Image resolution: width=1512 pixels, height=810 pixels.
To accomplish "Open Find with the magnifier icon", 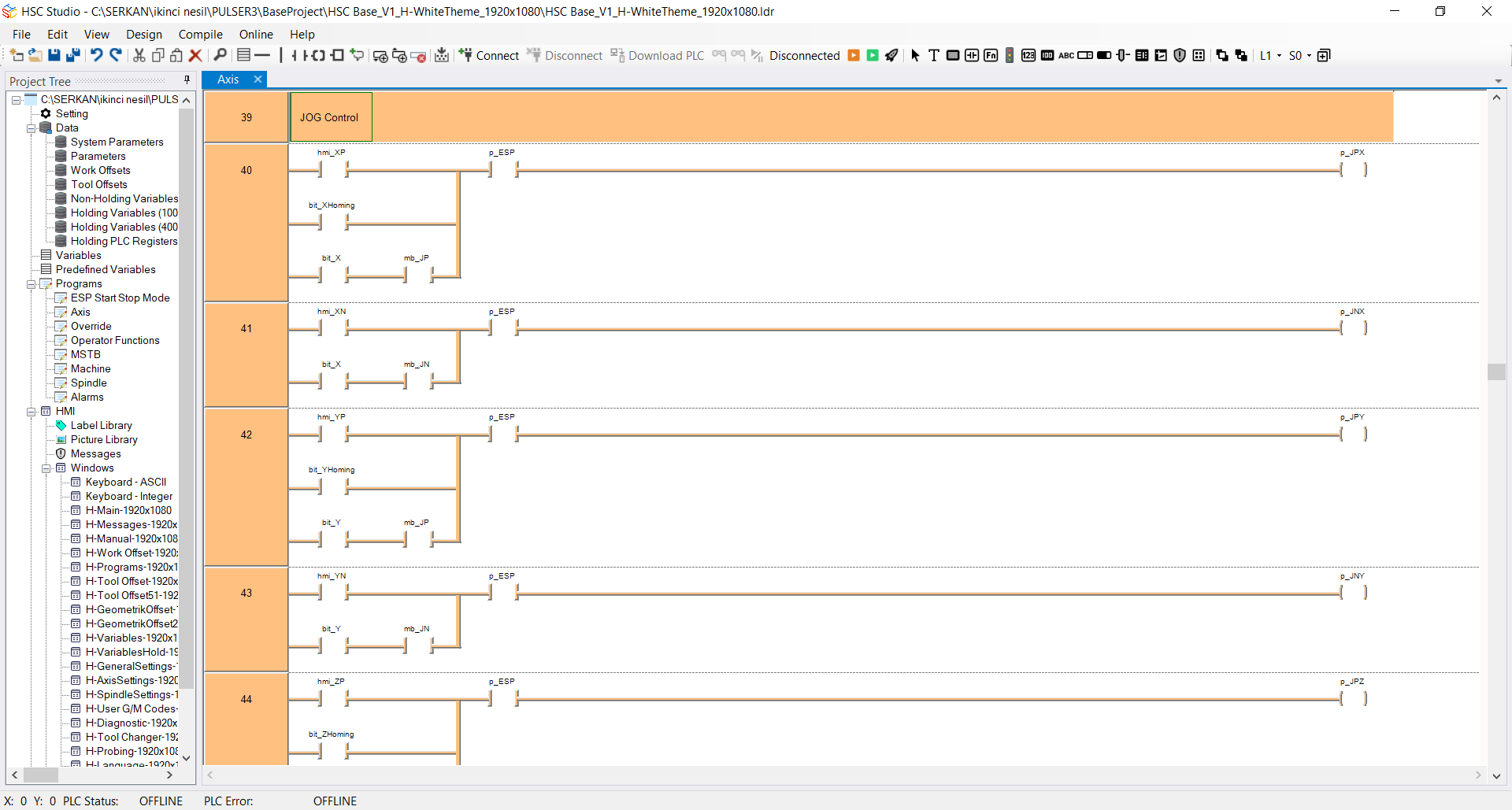I will pyautogui.click(x=220, y=55).
